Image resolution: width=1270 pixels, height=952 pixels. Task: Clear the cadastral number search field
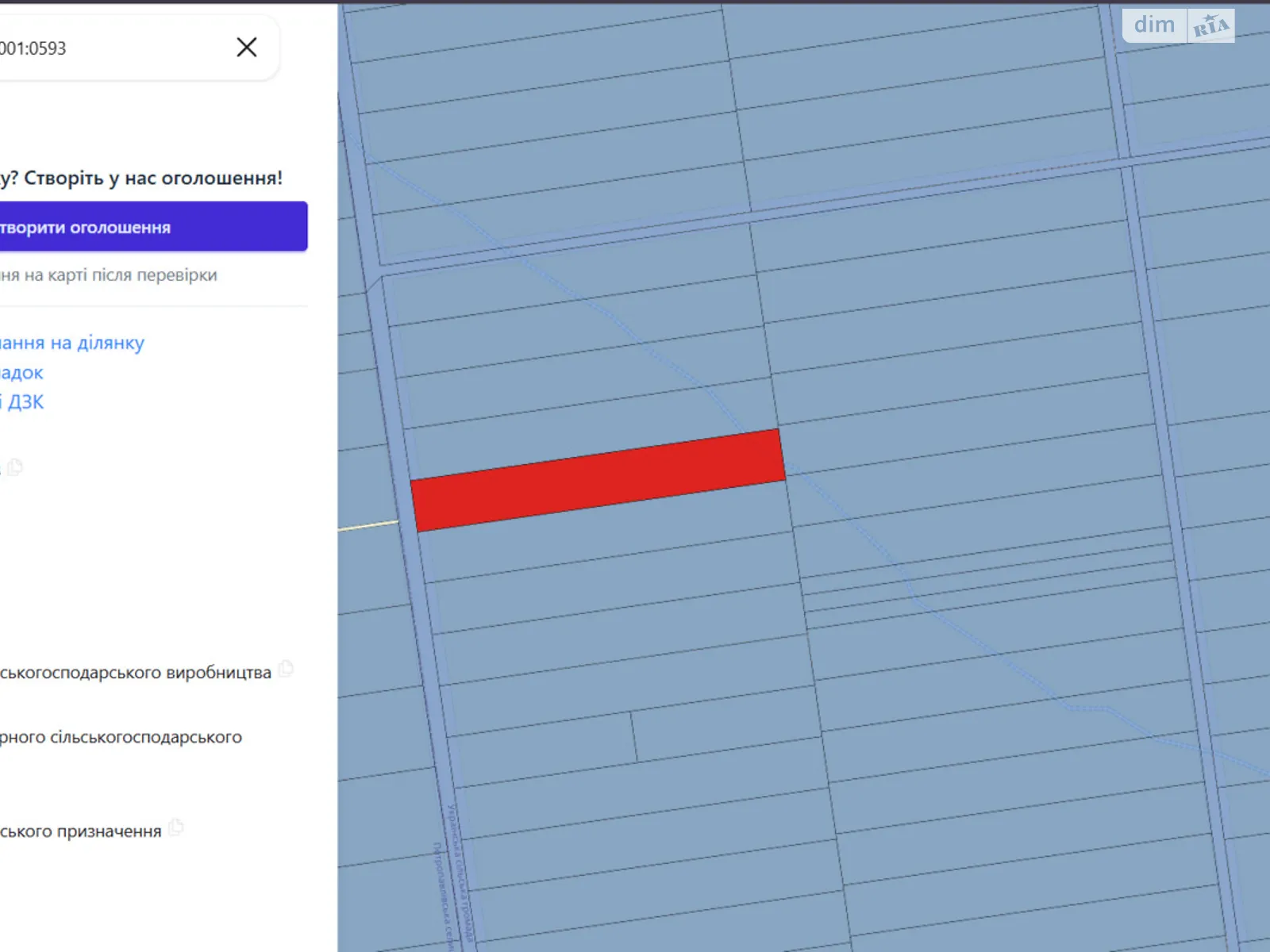pos(247,48)
